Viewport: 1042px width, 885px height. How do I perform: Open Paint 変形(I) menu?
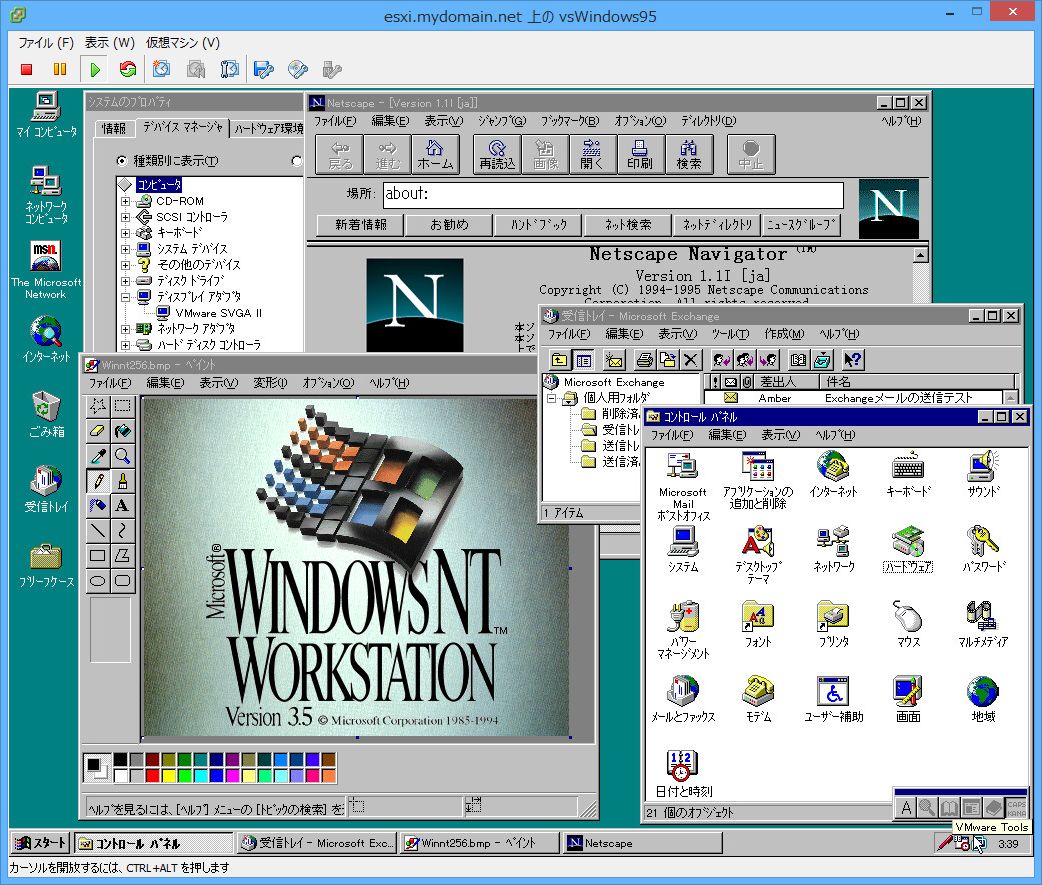point(270,383)
